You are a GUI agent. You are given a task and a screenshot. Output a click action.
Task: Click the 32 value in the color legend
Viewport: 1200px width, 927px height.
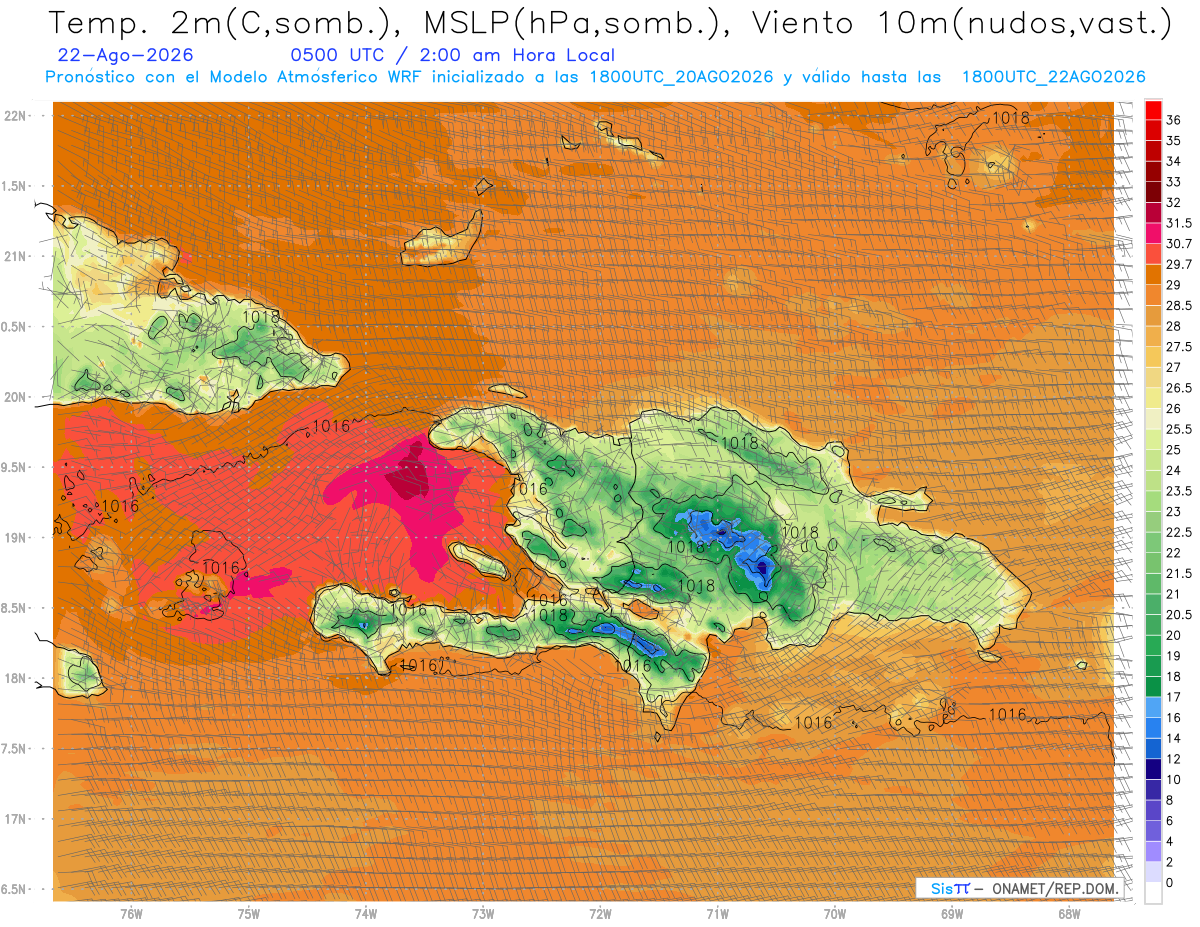click(1174, 203)
